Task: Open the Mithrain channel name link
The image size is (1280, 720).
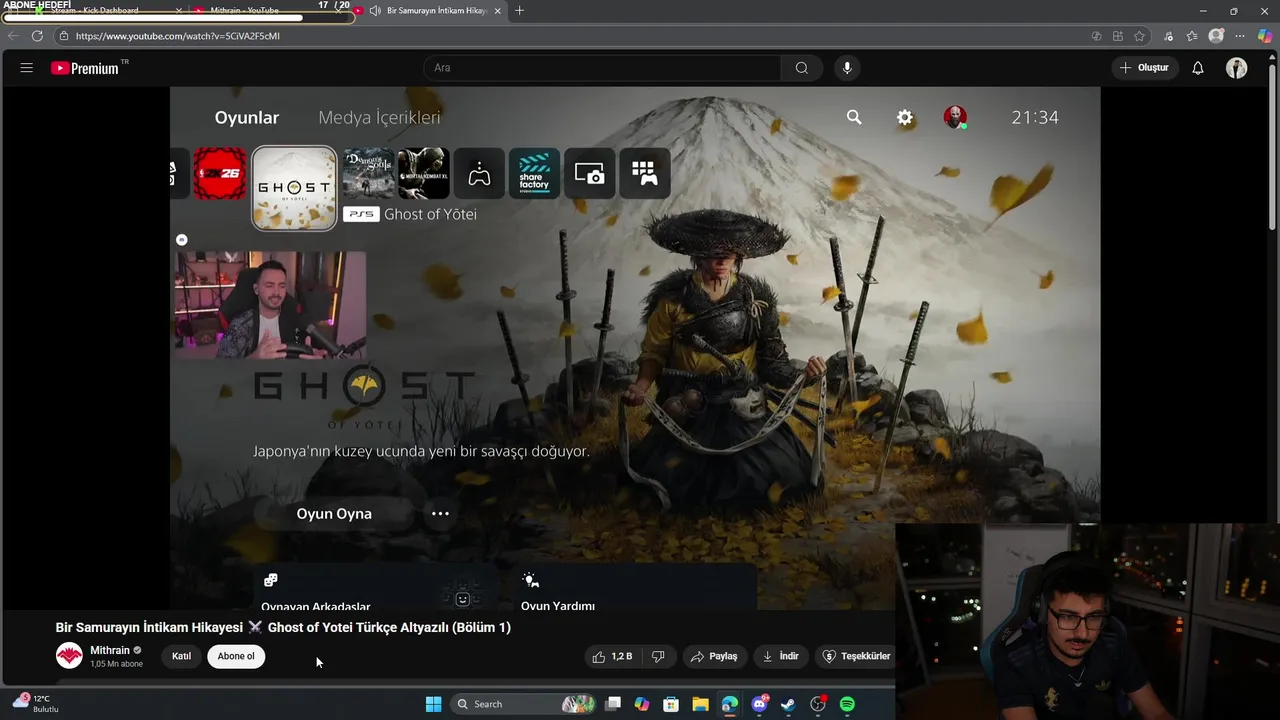Action: (110, 650)
